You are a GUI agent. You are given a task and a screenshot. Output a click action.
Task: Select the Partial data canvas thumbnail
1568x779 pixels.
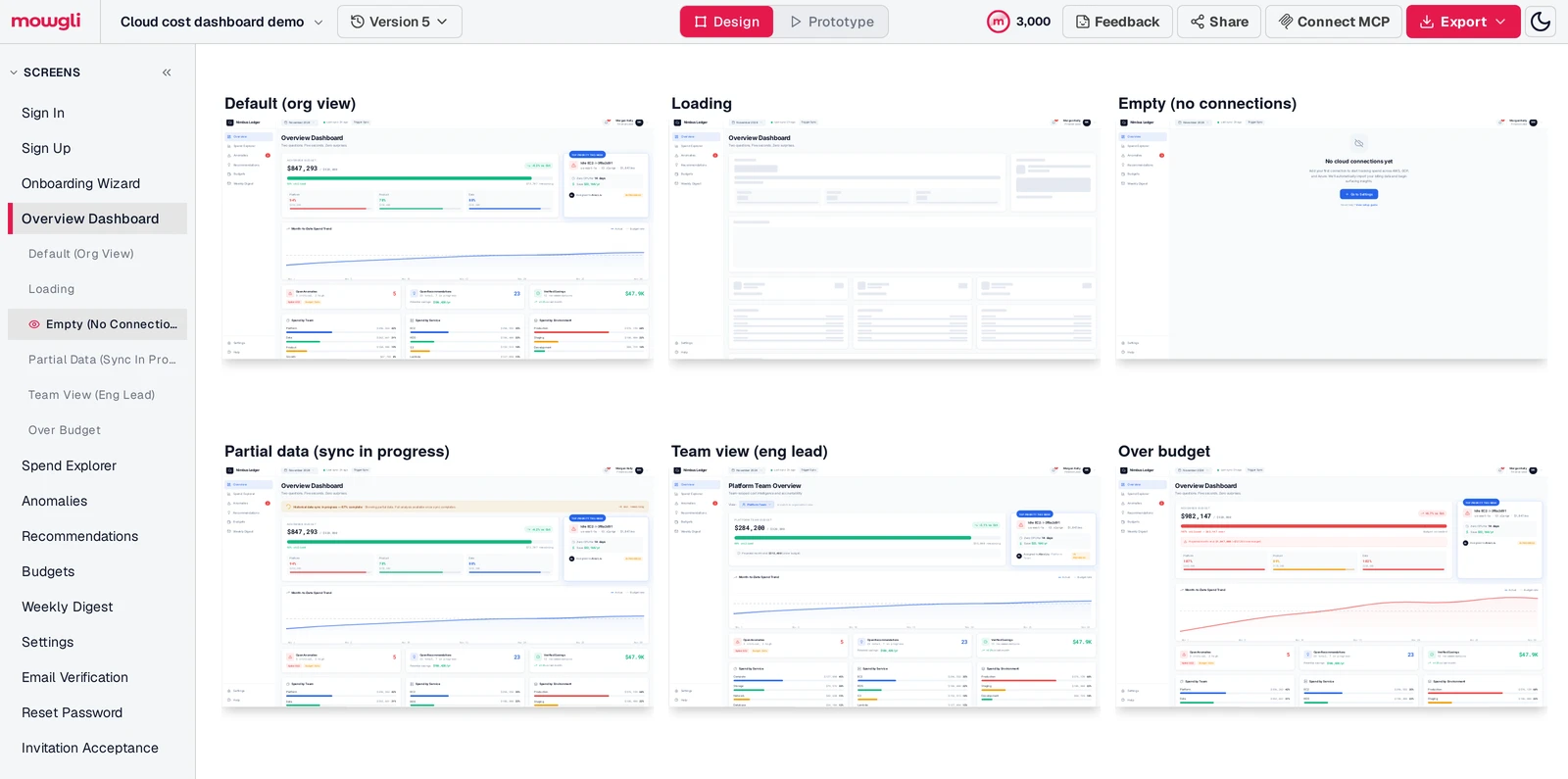point(437,586)
